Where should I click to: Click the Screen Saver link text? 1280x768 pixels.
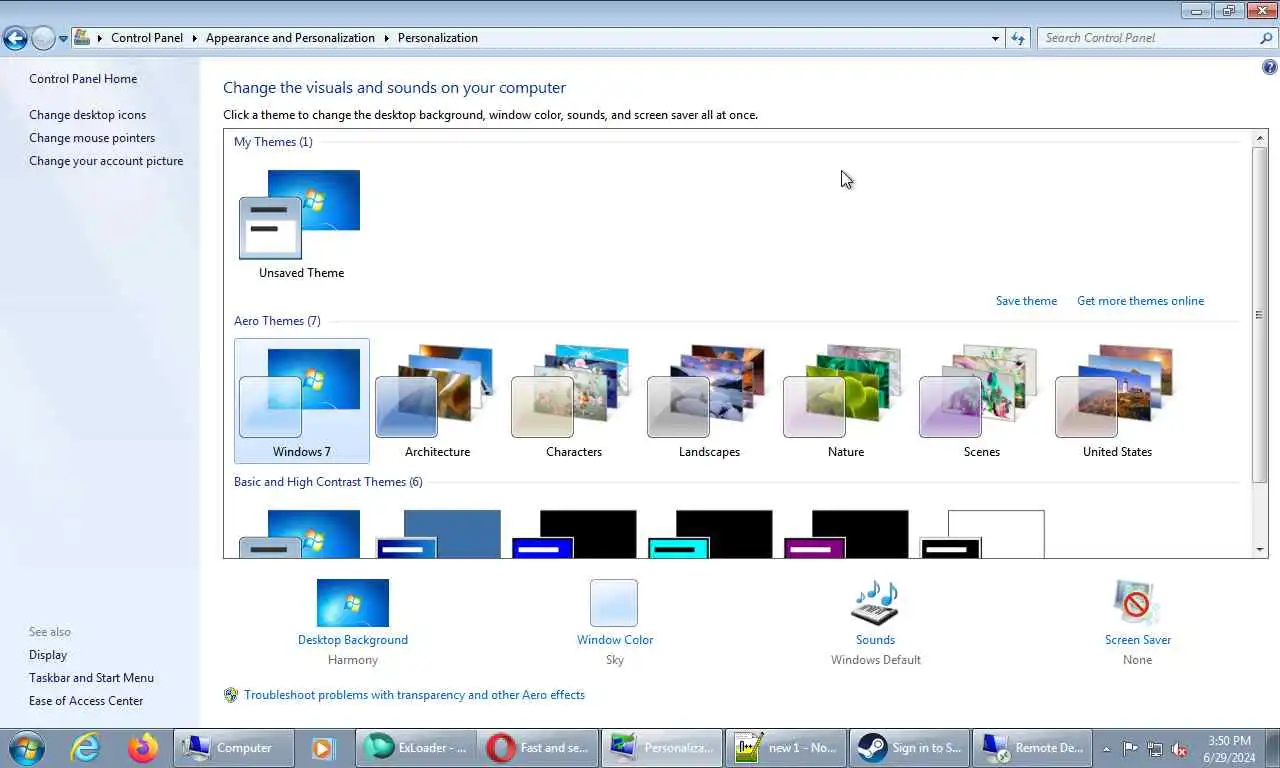point(1138,640)
